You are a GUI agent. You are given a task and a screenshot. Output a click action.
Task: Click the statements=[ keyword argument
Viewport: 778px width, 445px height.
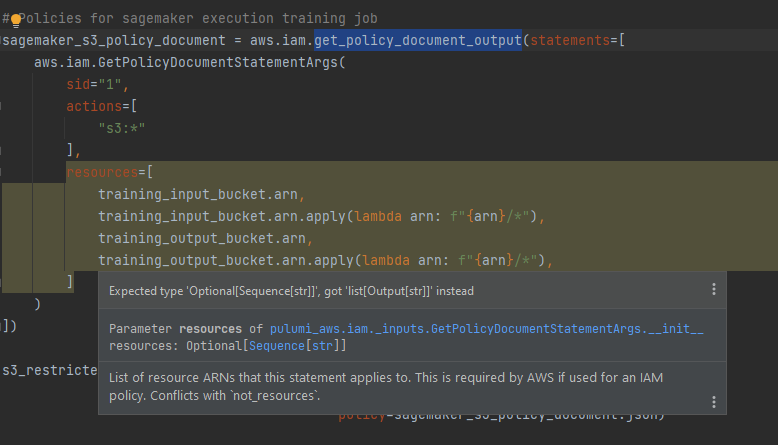(578, 40)
